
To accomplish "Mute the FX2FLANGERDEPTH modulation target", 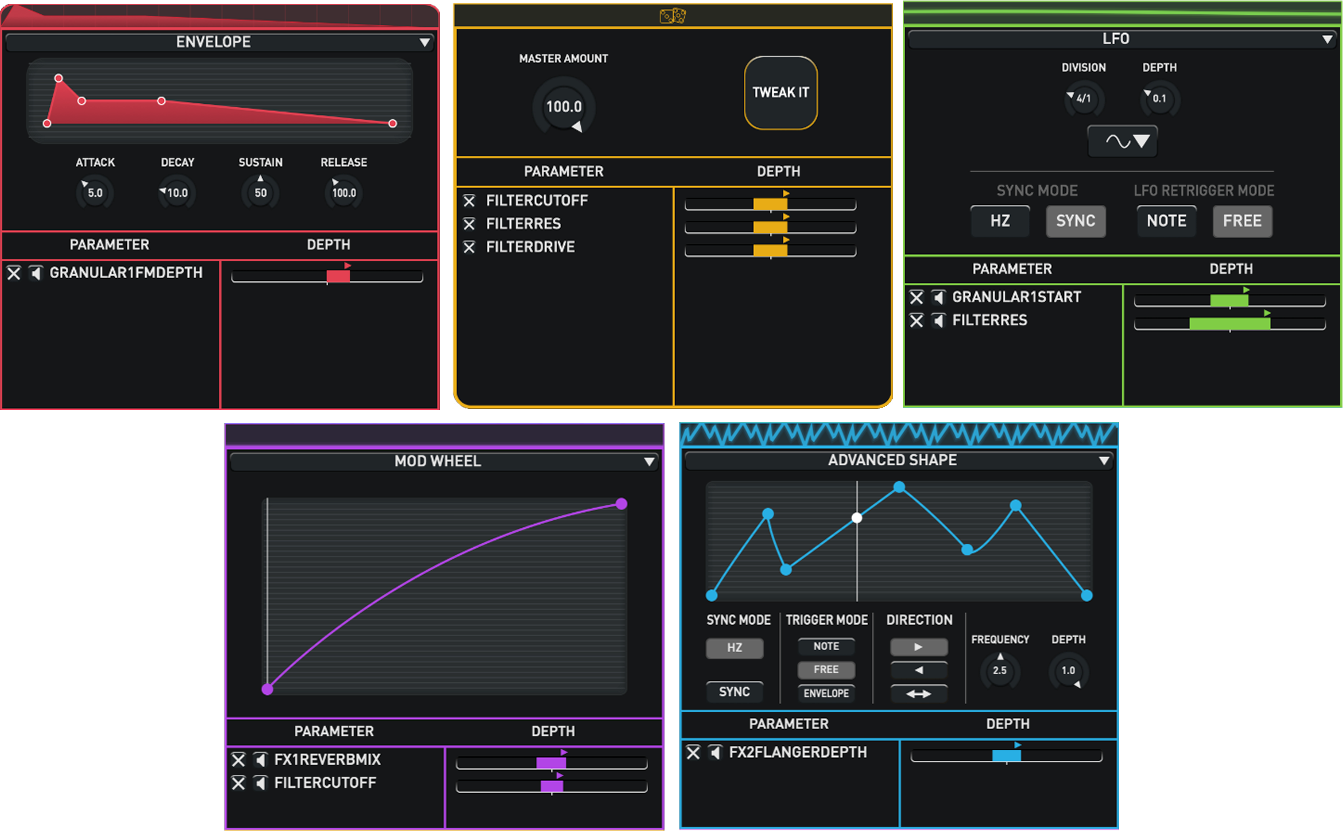I will pos(715,753).
